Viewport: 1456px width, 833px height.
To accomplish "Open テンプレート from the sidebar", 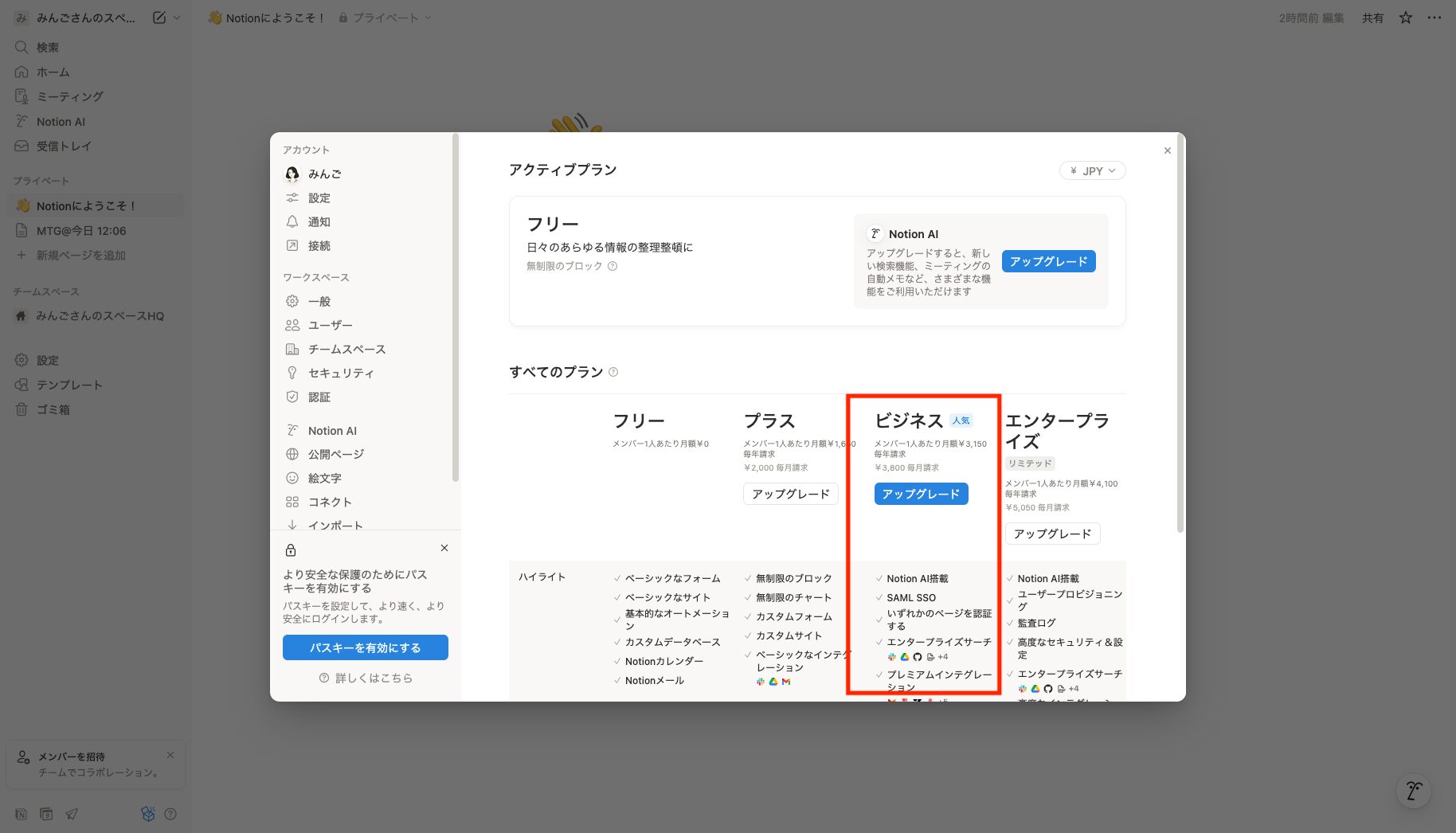I will click(71, 385).
